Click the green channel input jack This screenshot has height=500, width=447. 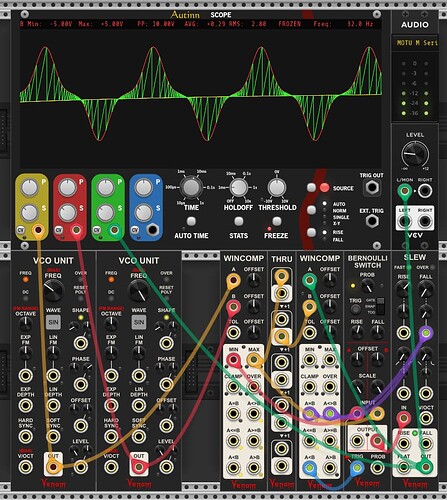115,230
